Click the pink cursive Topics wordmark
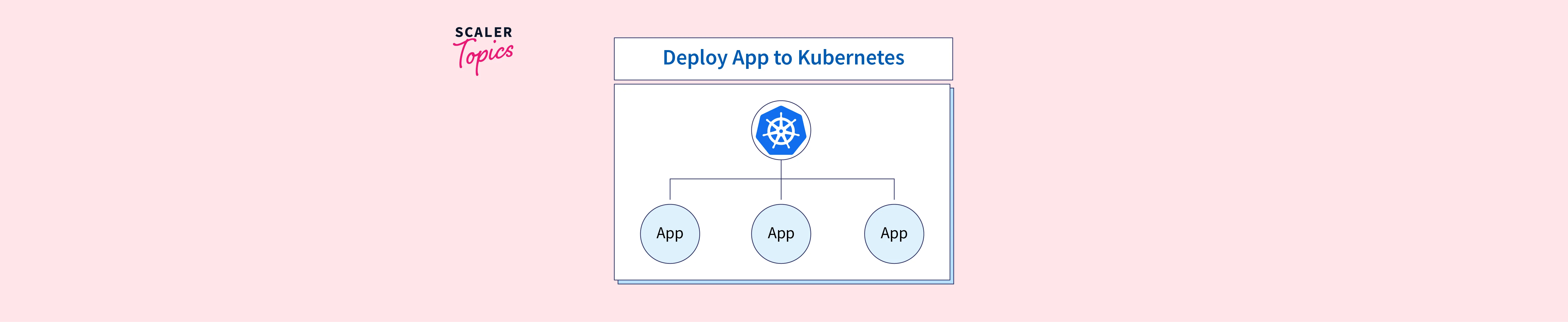The height and width of the screenshot is (322, 1568). tap(483, 56)
